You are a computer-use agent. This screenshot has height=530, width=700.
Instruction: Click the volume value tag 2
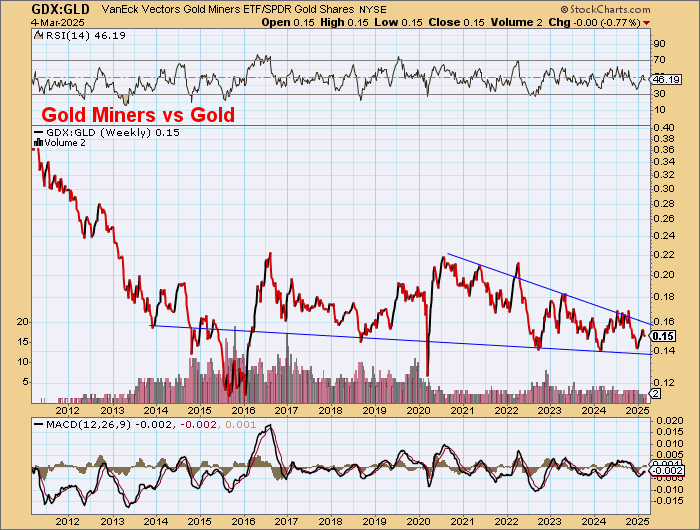[x=656, y=393]
